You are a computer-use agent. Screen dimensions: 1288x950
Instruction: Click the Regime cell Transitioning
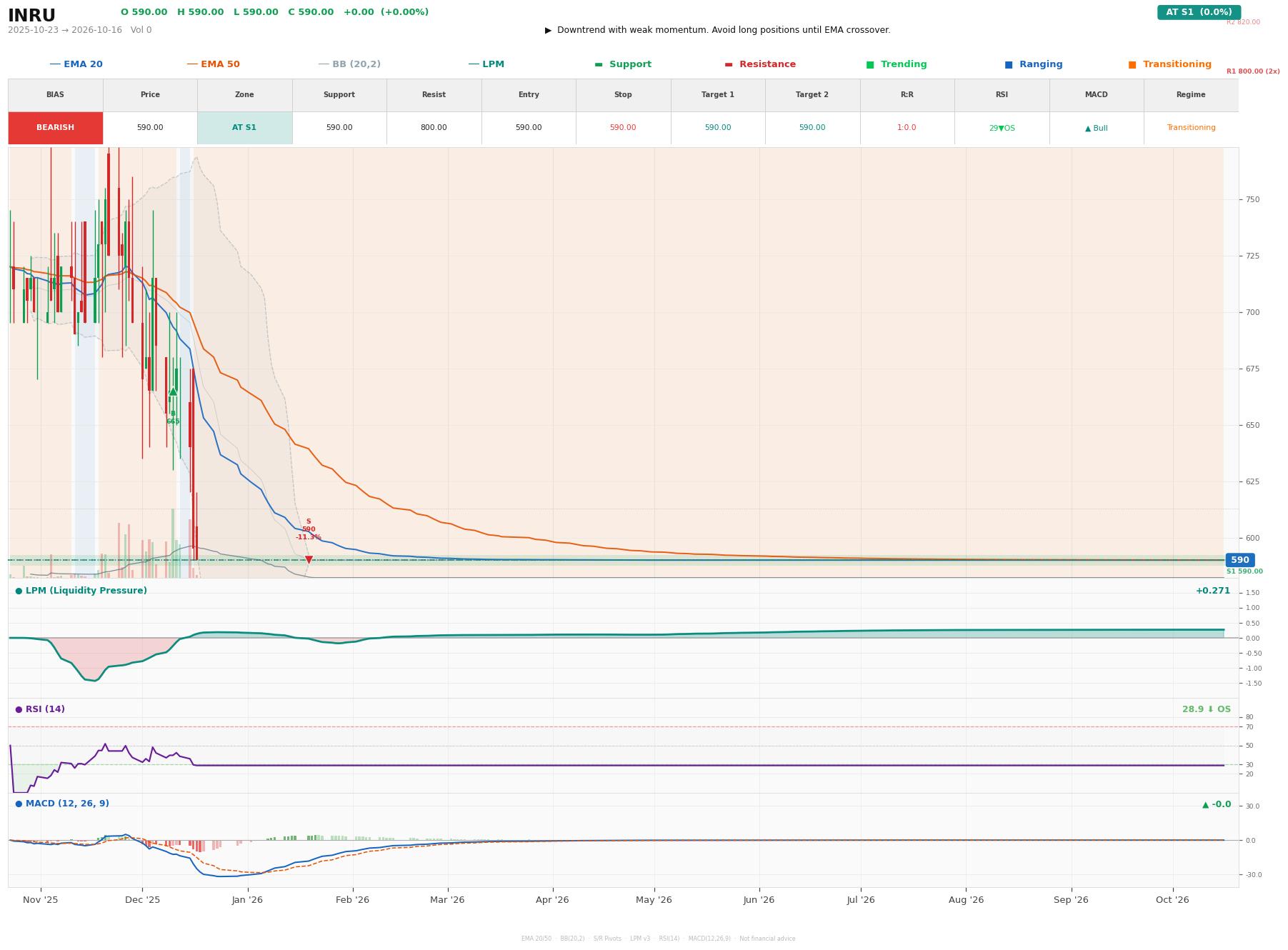1191,128
